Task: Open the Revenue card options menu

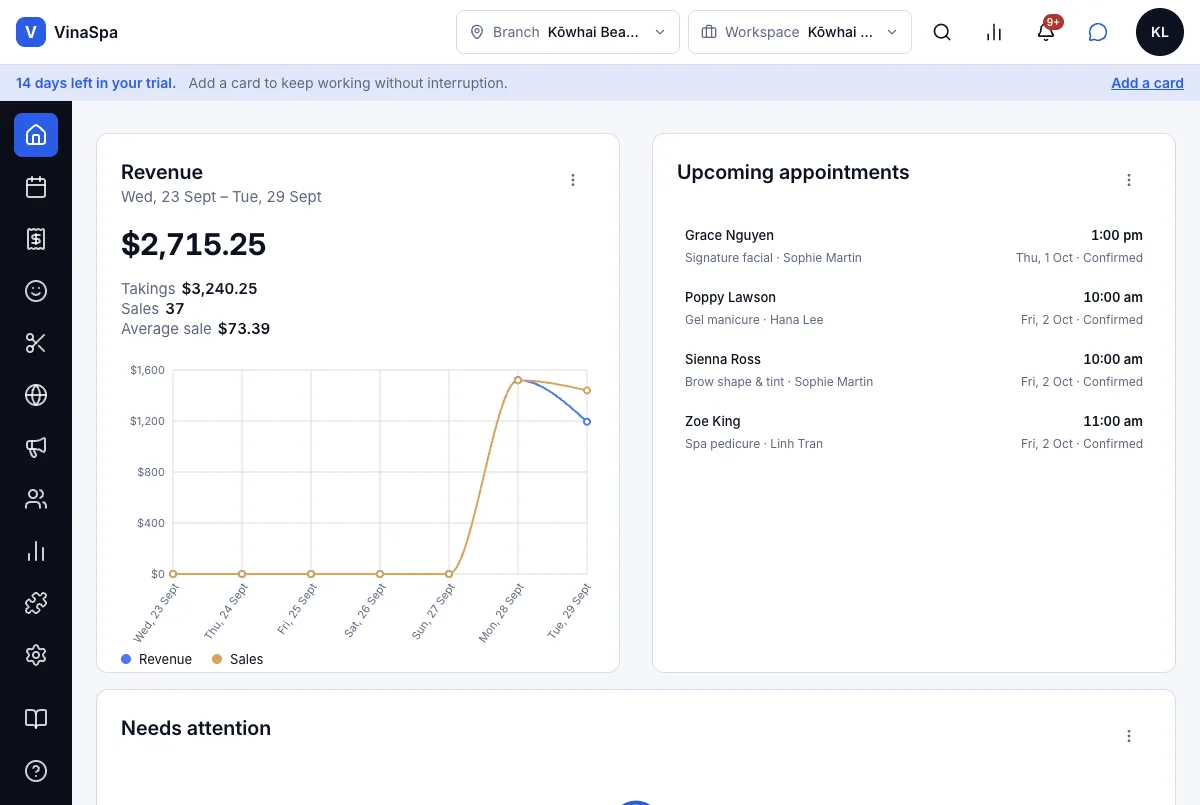Action: coord(573,180)
